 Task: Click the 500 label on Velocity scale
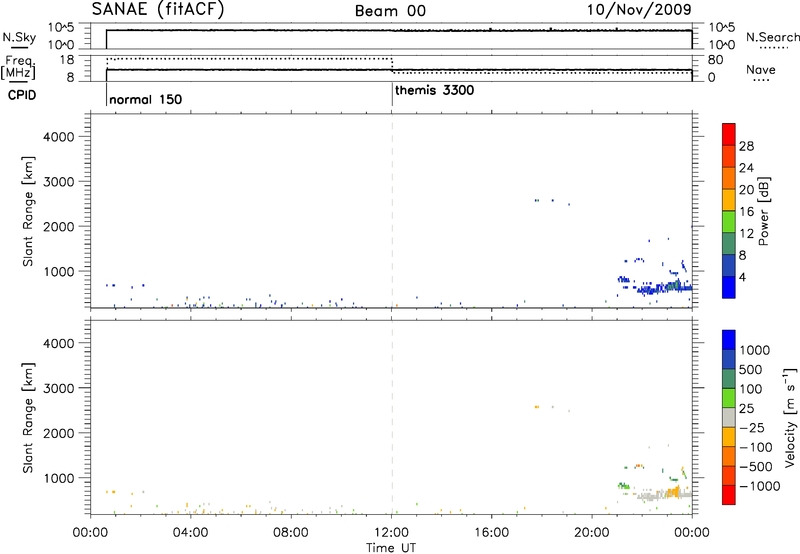[x=750, y=369]
